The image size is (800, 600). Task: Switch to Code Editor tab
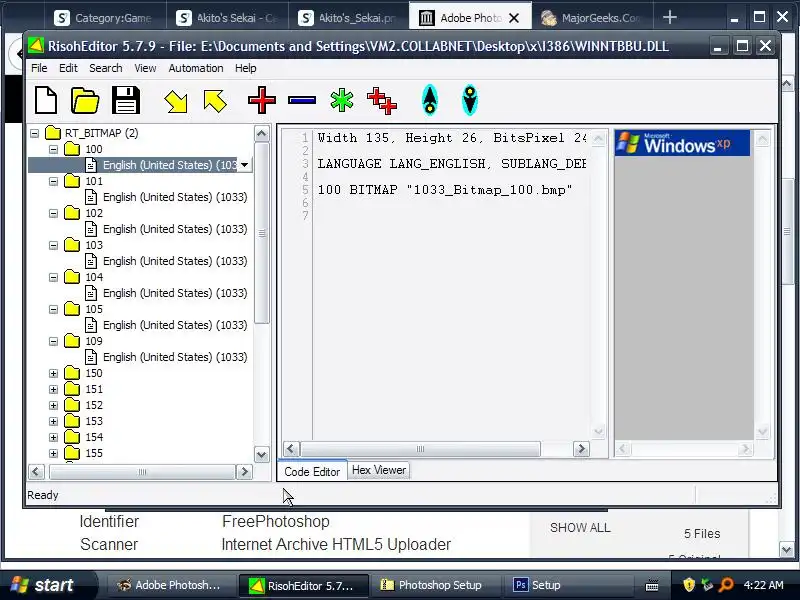coord(312,471)
